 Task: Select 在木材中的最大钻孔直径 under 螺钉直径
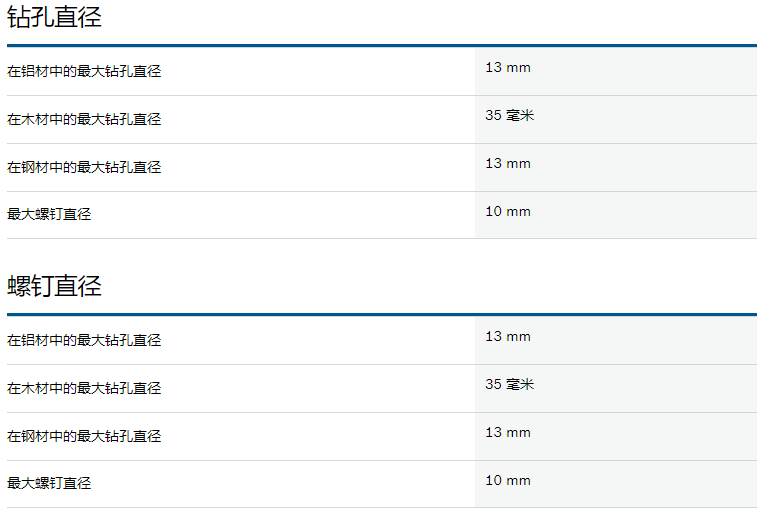tap(84, 388)
